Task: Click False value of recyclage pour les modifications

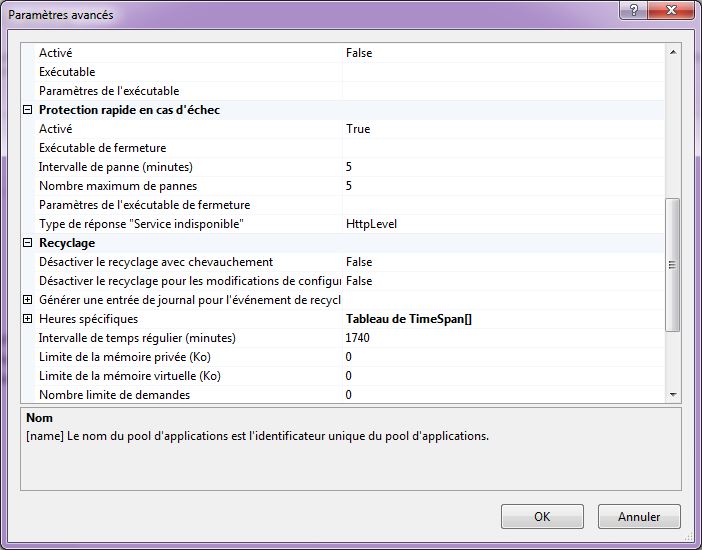Action: (359, 281)
